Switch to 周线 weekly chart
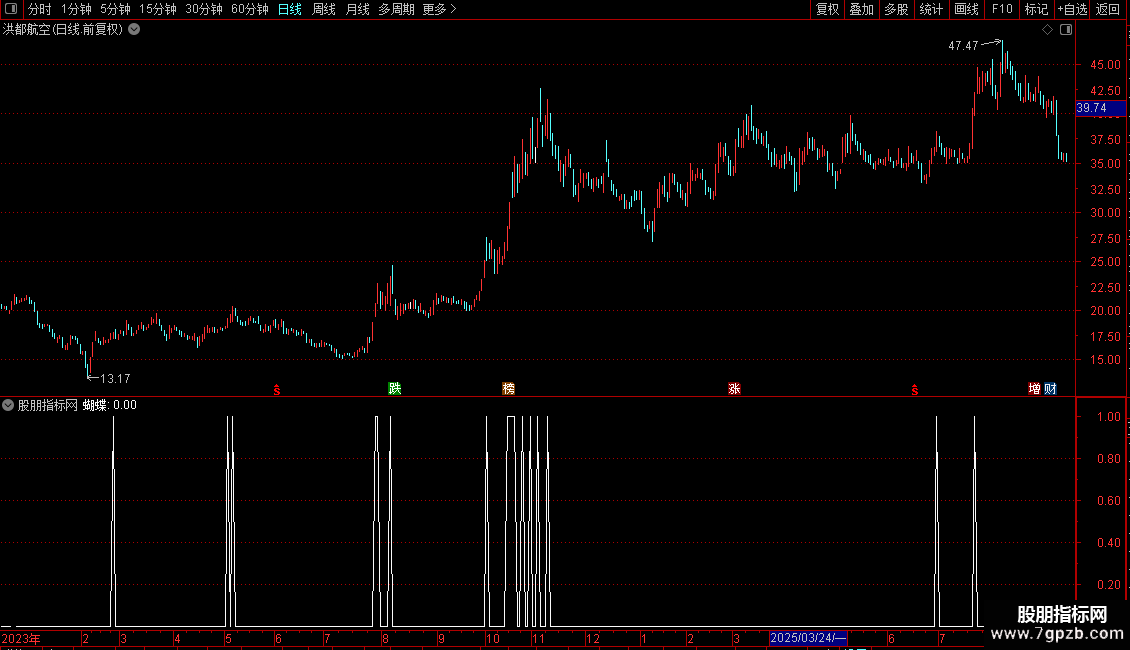1130x650 pixels. (324, 9)
